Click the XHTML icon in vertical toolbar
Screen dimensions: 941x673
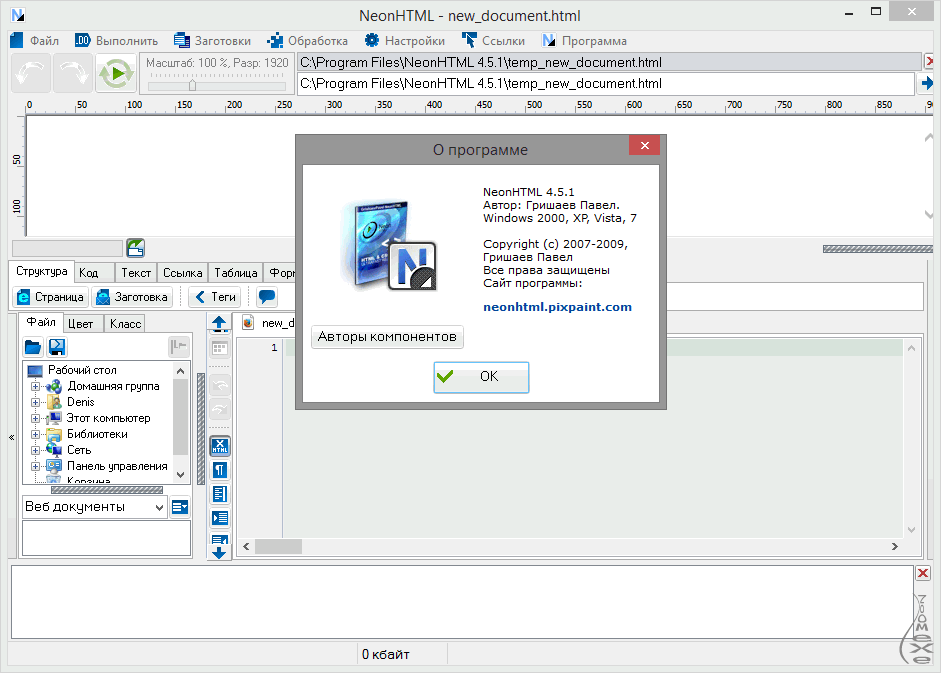[220, 446]
